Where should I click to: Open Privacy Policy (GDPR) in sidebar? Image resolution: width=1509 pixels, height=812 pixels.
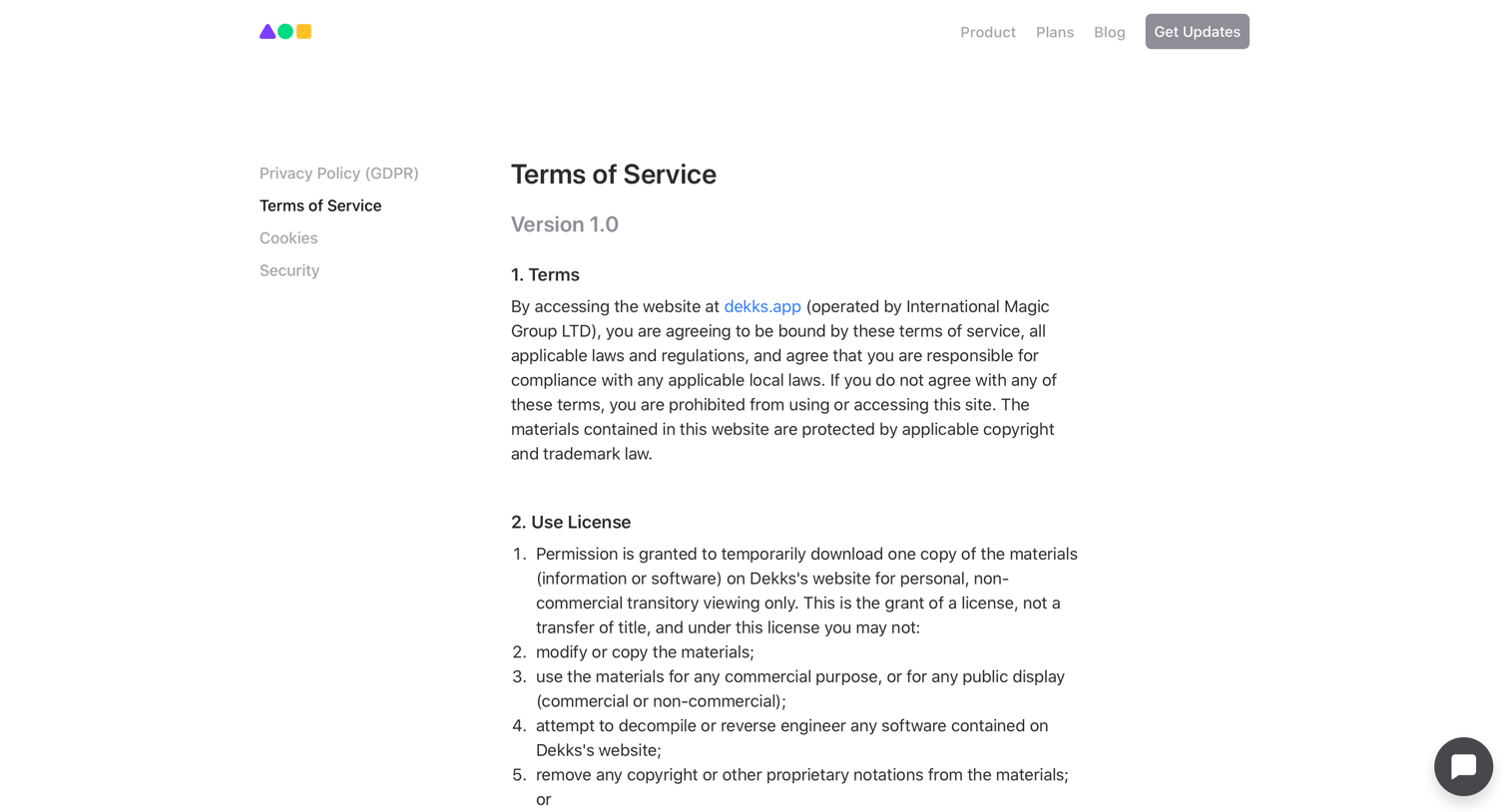pyautogui.click(x=339, y=174)
